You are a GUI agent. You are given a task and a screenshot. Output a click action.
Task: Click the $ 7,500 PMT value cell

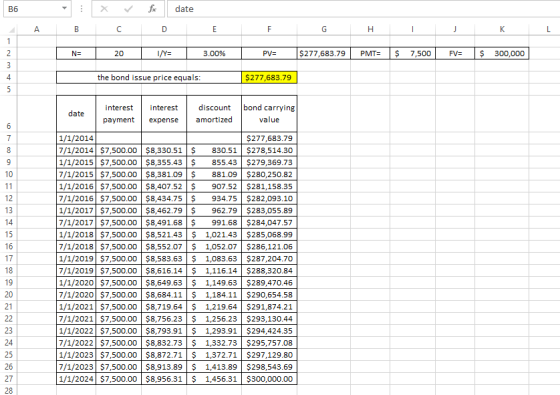coord(412,54)
